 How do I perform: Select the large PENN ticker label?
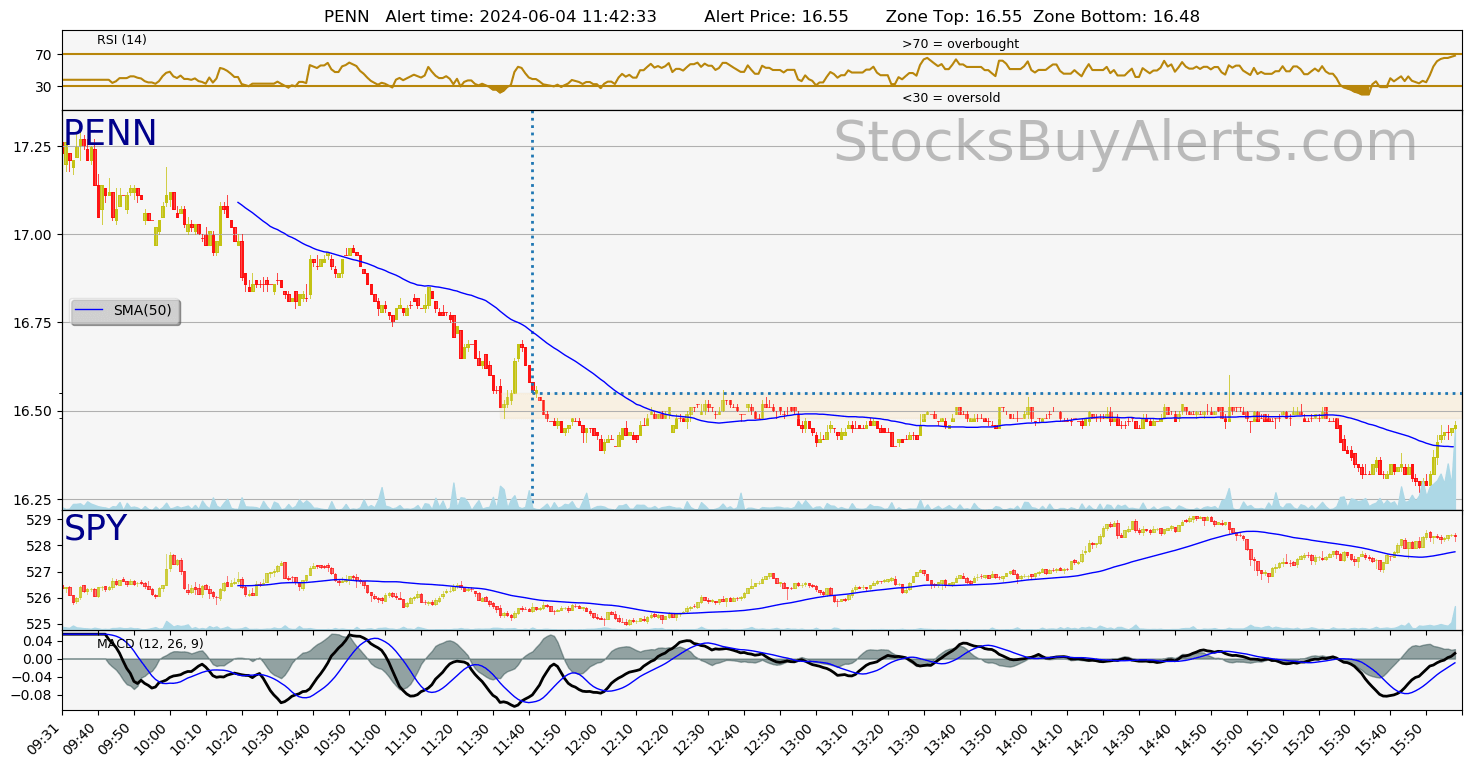pos(110,134)
